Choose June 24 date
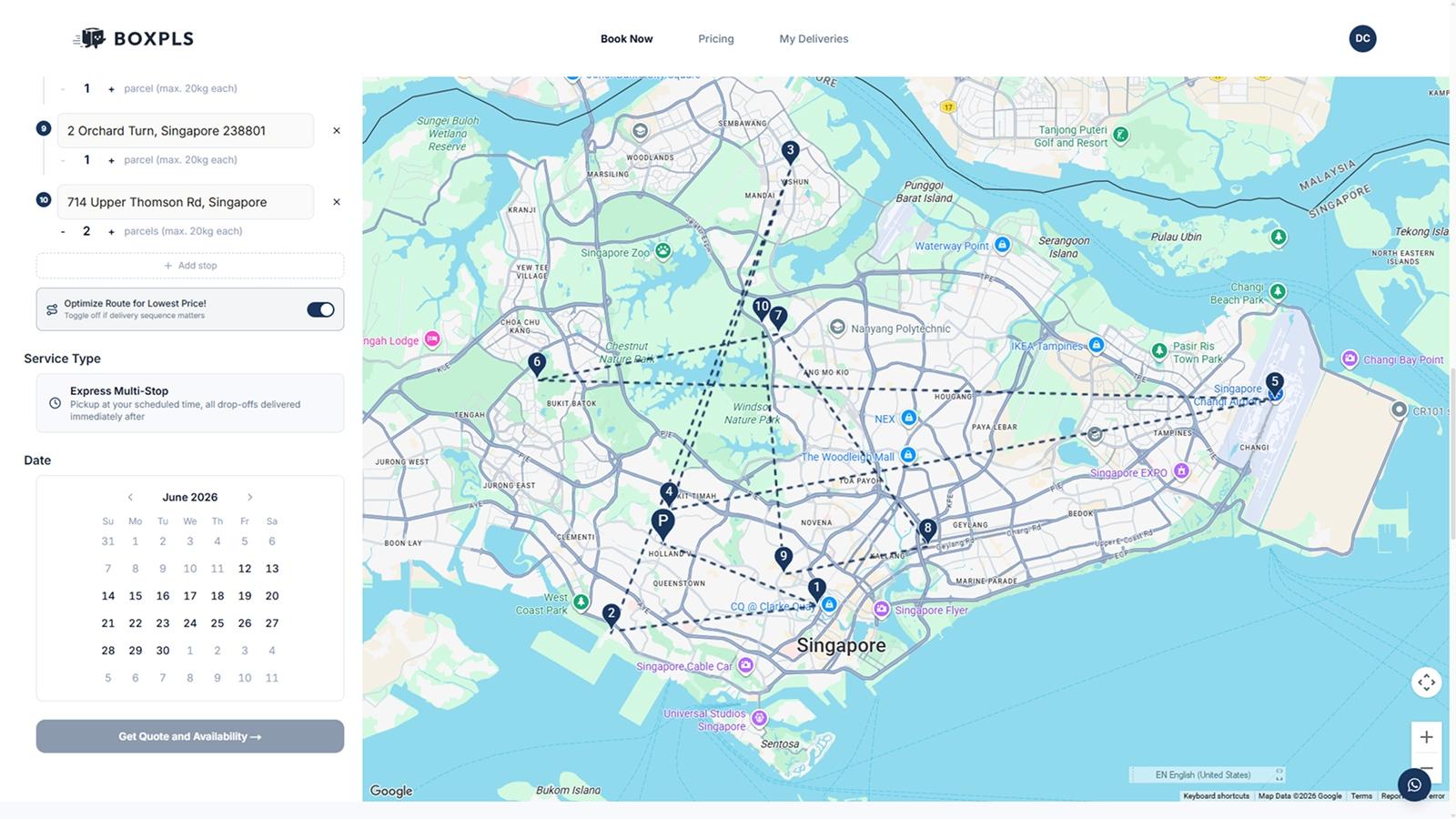 (190, 623)
